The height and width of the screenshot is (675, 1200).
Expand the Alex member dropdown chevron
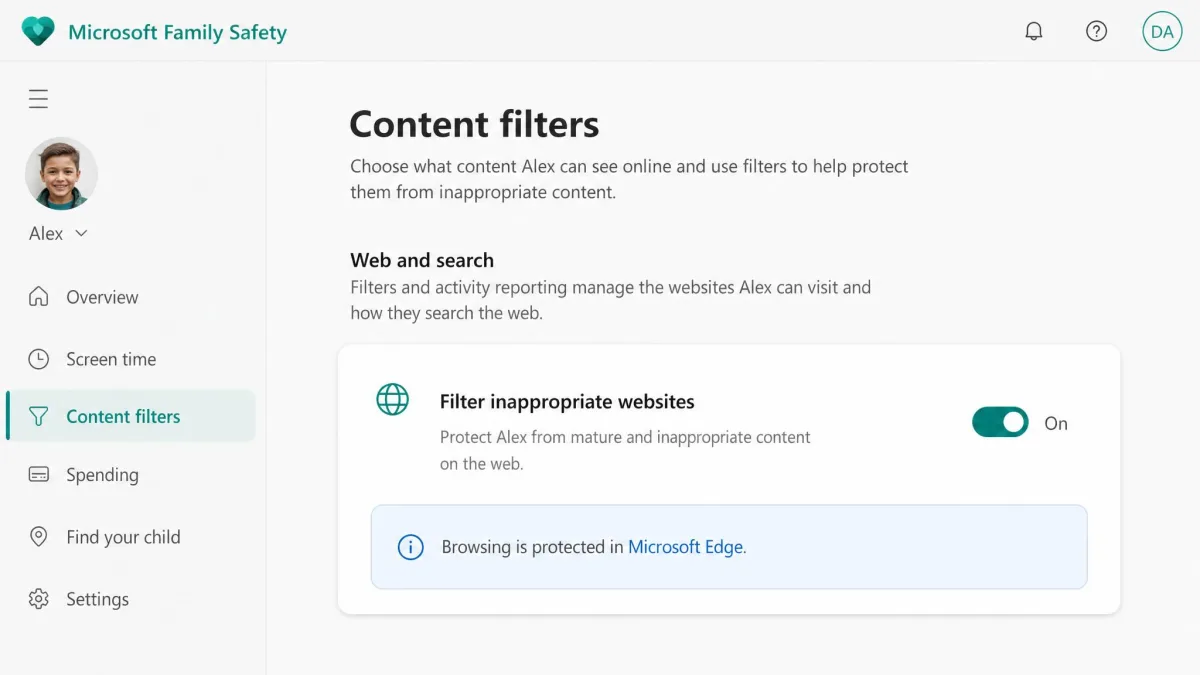[x=82, y=233]
